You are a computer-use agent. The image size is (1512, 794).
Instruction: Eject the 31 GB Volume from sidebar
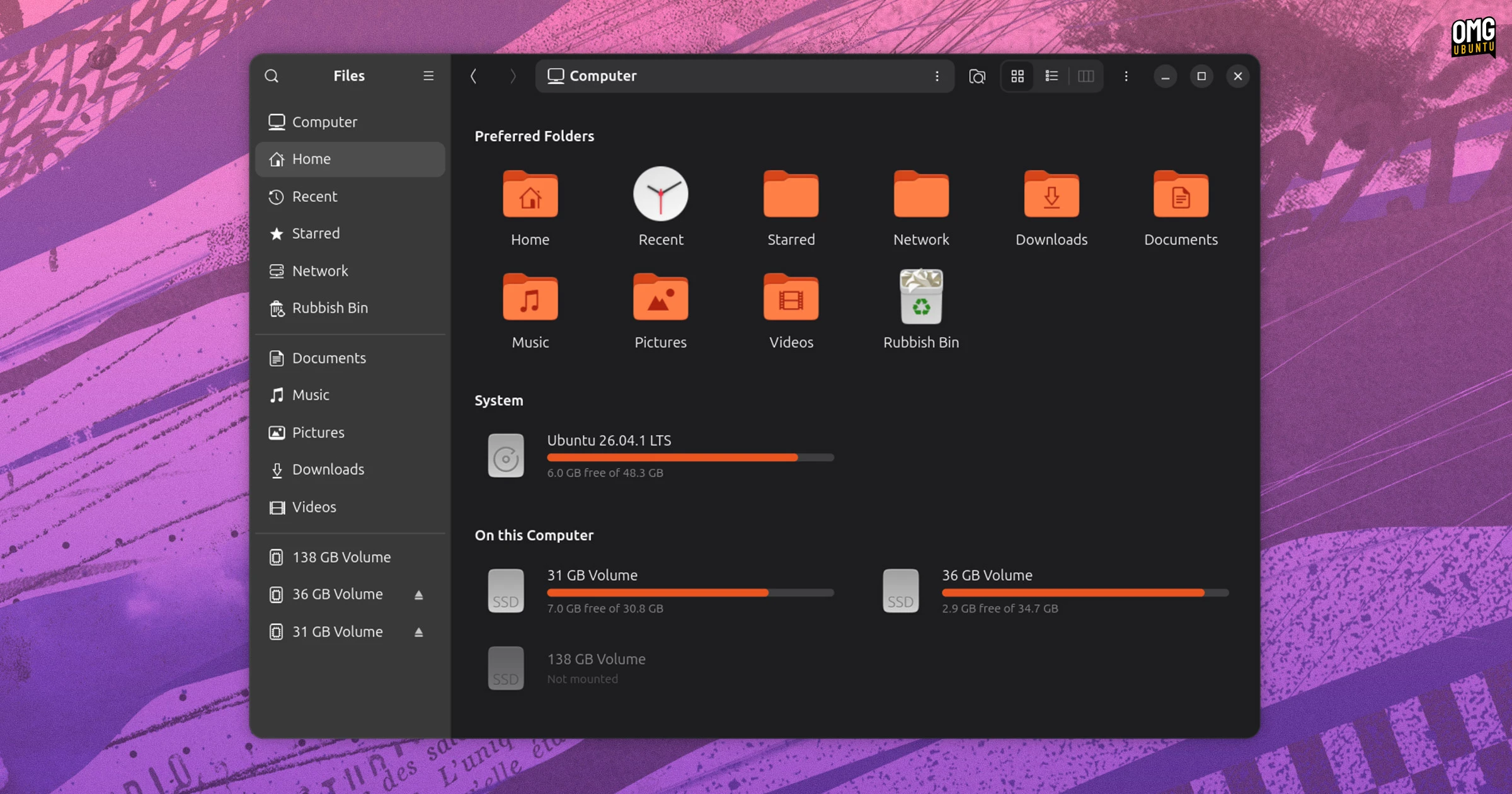tap(419, 632)
